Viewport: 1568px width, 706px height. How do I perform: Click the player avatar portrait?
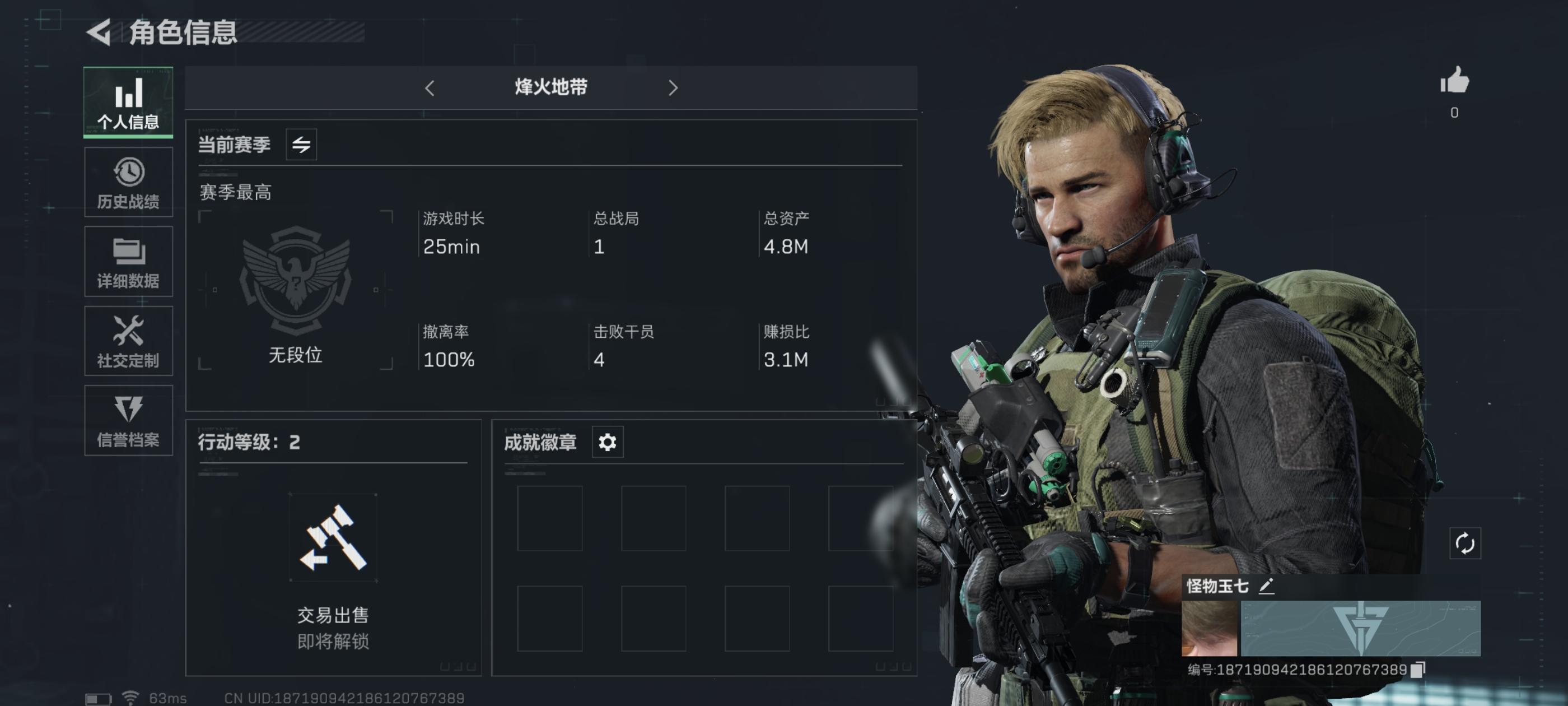tap(1210, 628)
